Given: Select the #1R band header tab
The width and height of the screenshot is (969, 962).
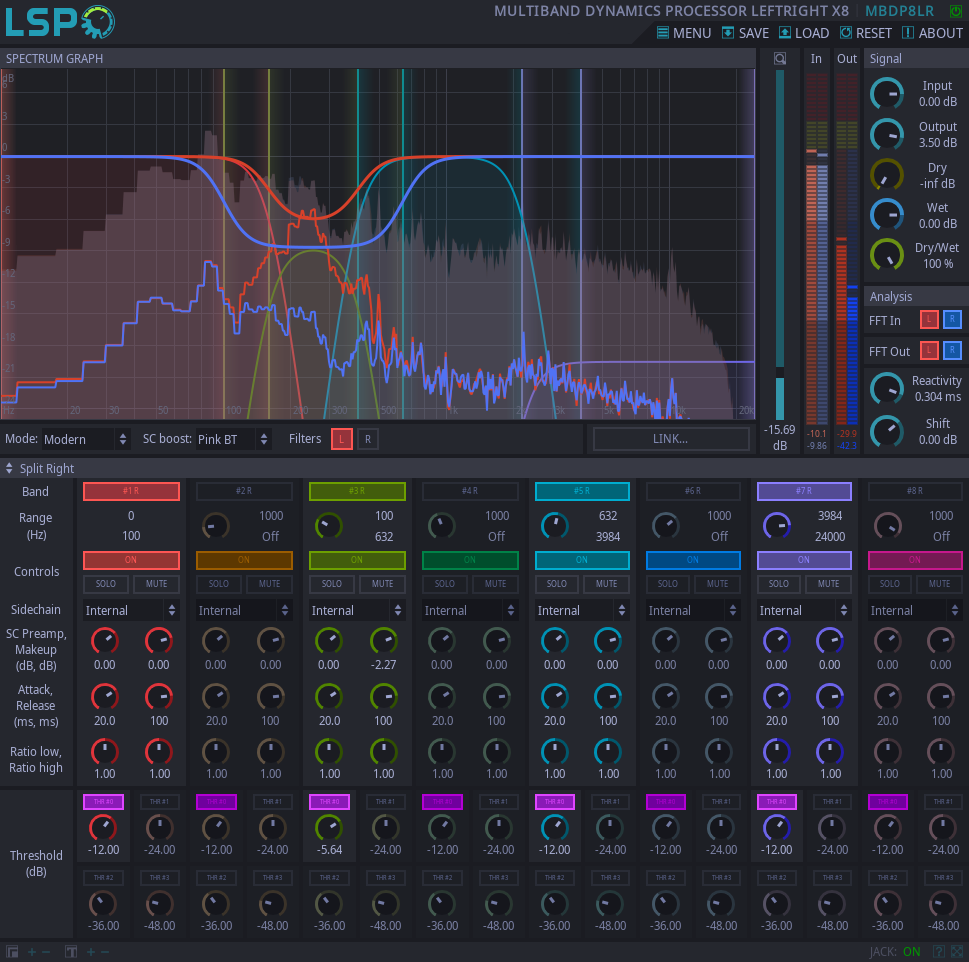Looking at the screenshot, I should pyautogui.click(x=131, y=491).
